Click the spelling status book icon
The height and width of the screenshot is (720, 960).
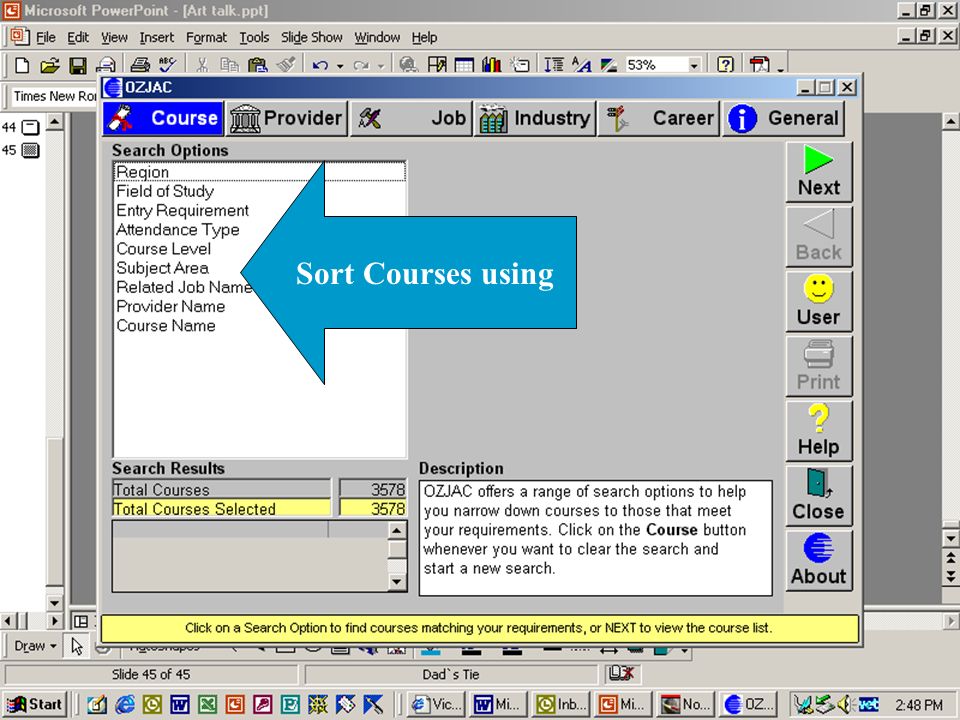(621, 673)
